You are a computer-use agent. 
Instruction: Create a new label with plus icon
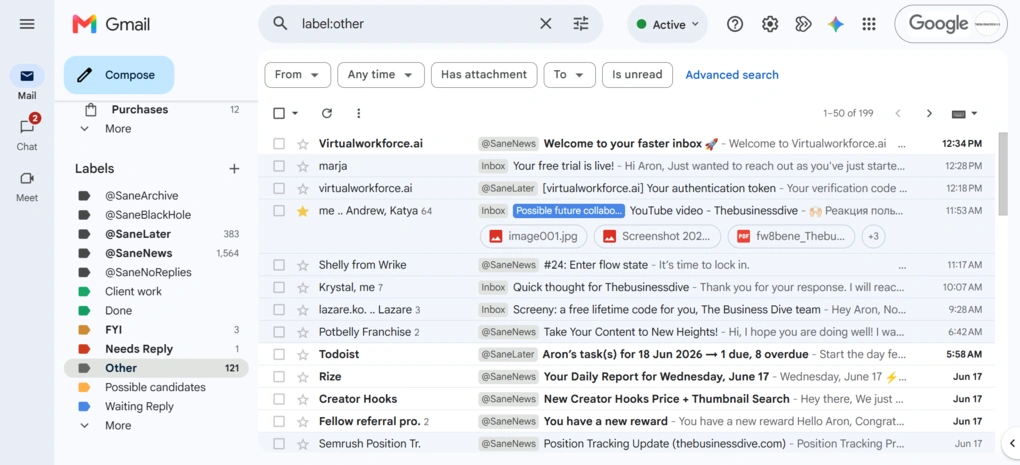pos(234,168)
